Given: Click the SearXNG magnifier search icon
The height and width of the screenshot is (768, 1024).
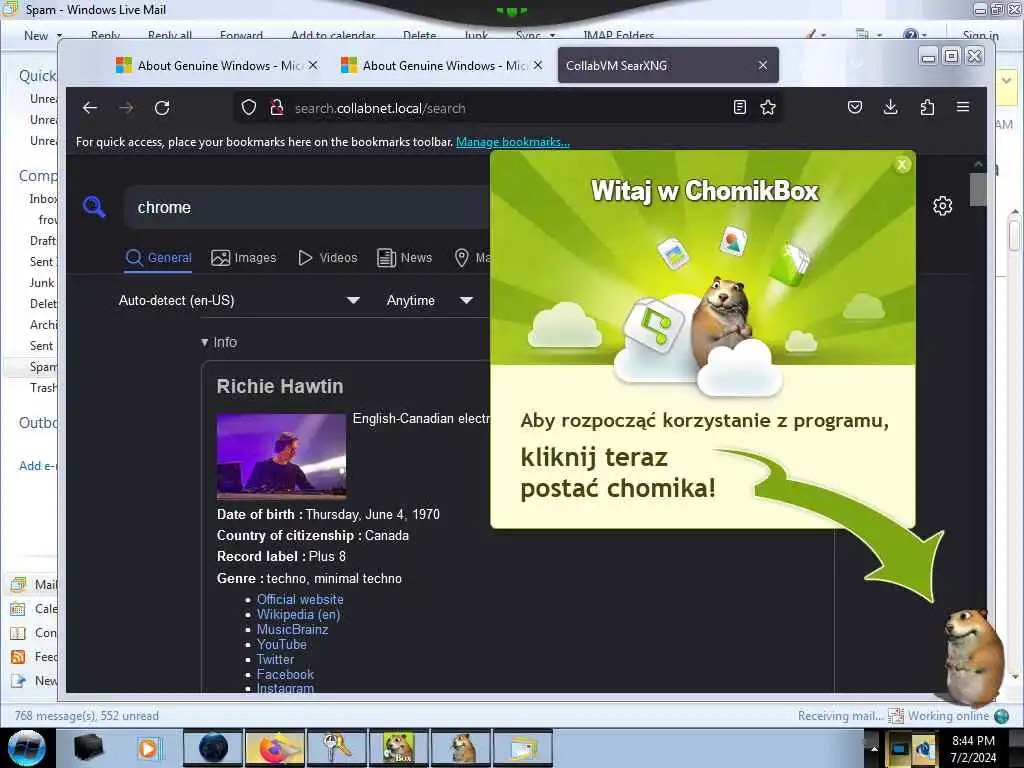Looking at the screenshot, I should [94, 207].
